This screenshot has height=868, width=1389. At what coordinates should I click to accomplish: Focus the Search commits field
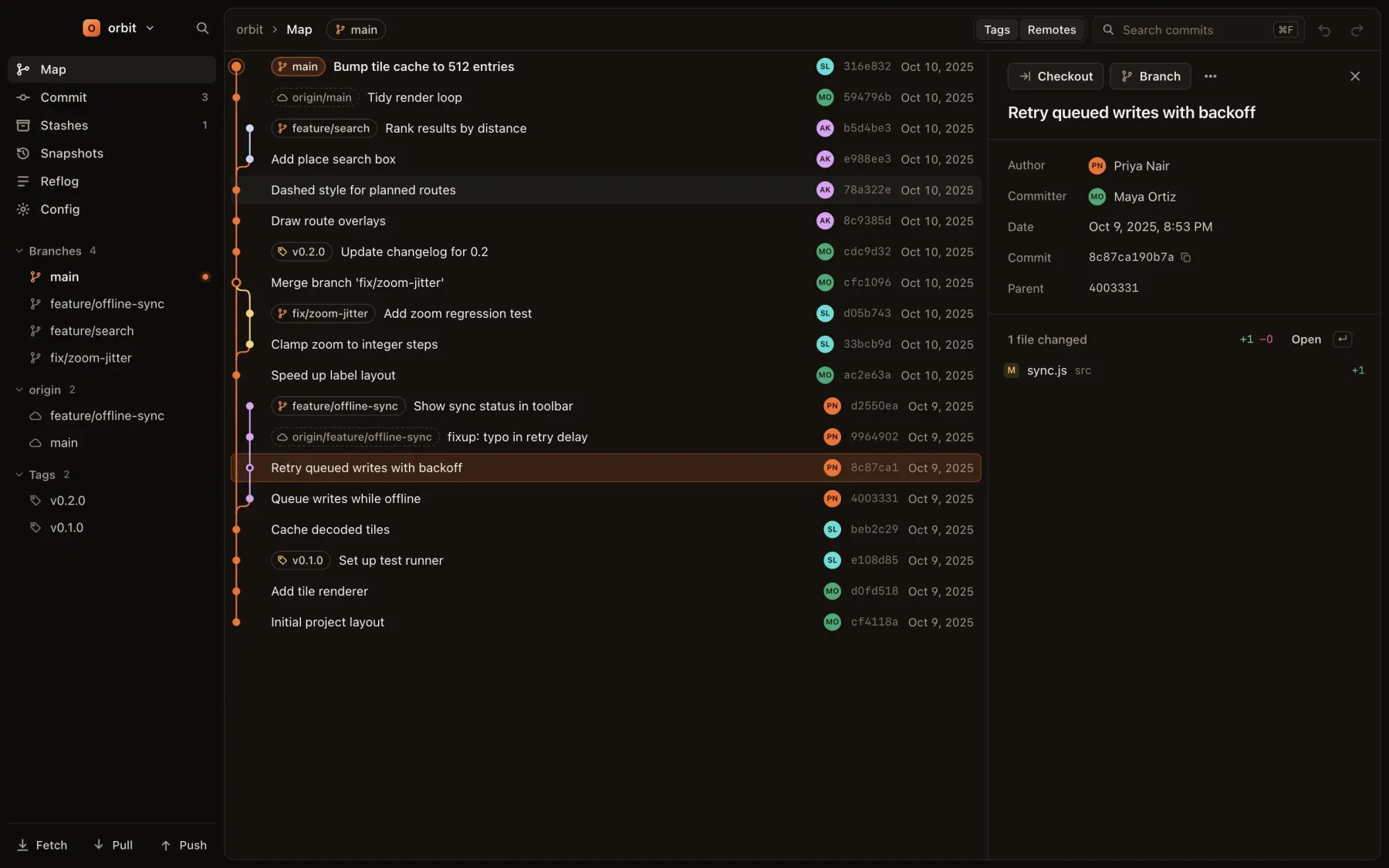(1198, 30)
